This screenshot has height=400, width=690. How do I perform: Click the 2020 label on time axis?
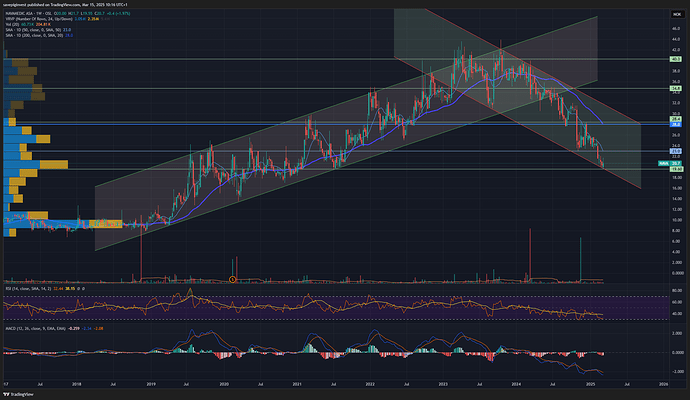pyautogui.click(x=224, y=384)
